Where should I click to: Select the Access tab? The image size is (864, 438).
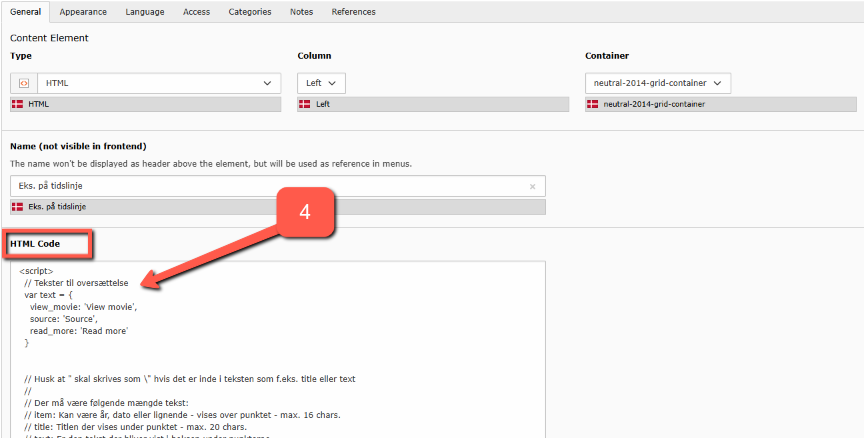196,12
